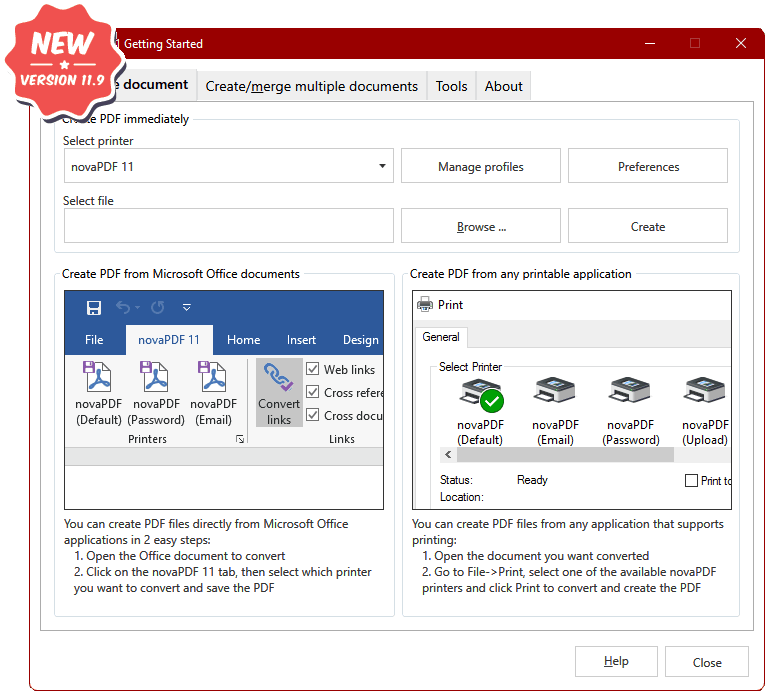Click the Save floppy disk icon
Viewport: 765px width, 691px height.
(94, 308)
